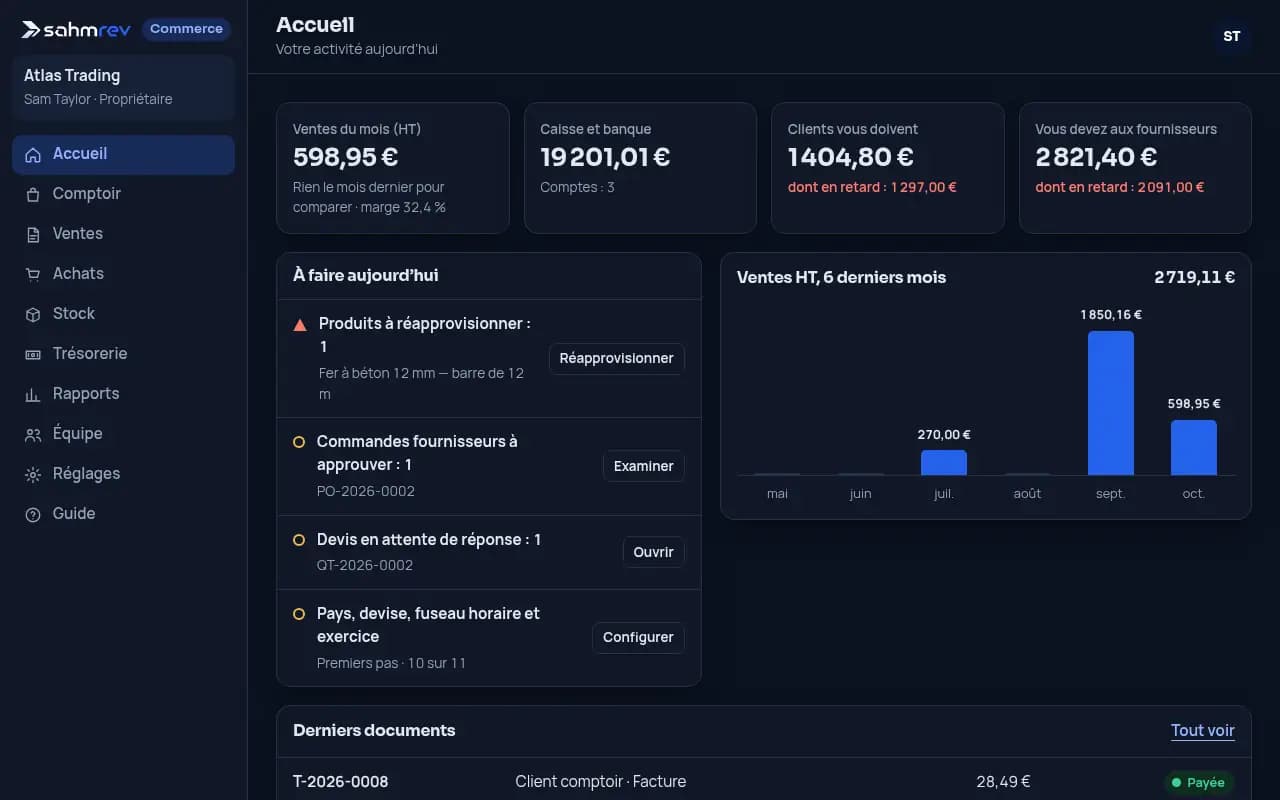Open the Achats section
This screenshot has width=1280, height=800.
(123, 274)
